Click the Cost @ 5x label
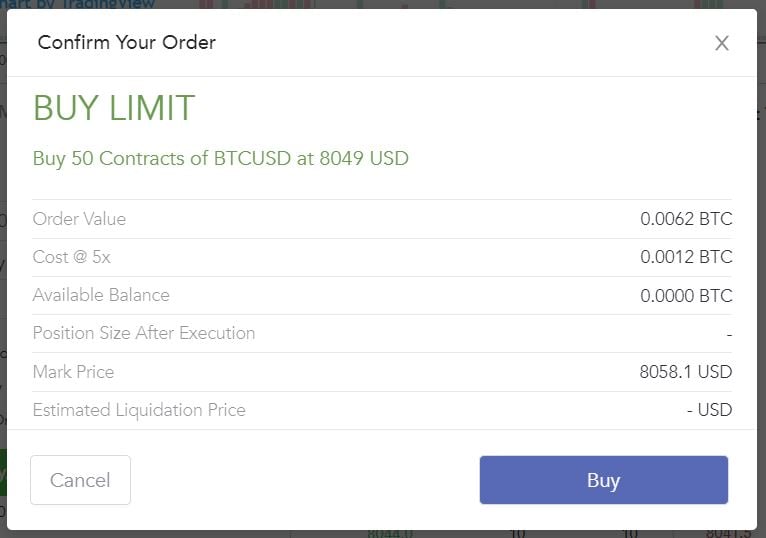This screenshot has height=538, width=766. [x=71, y=257]
